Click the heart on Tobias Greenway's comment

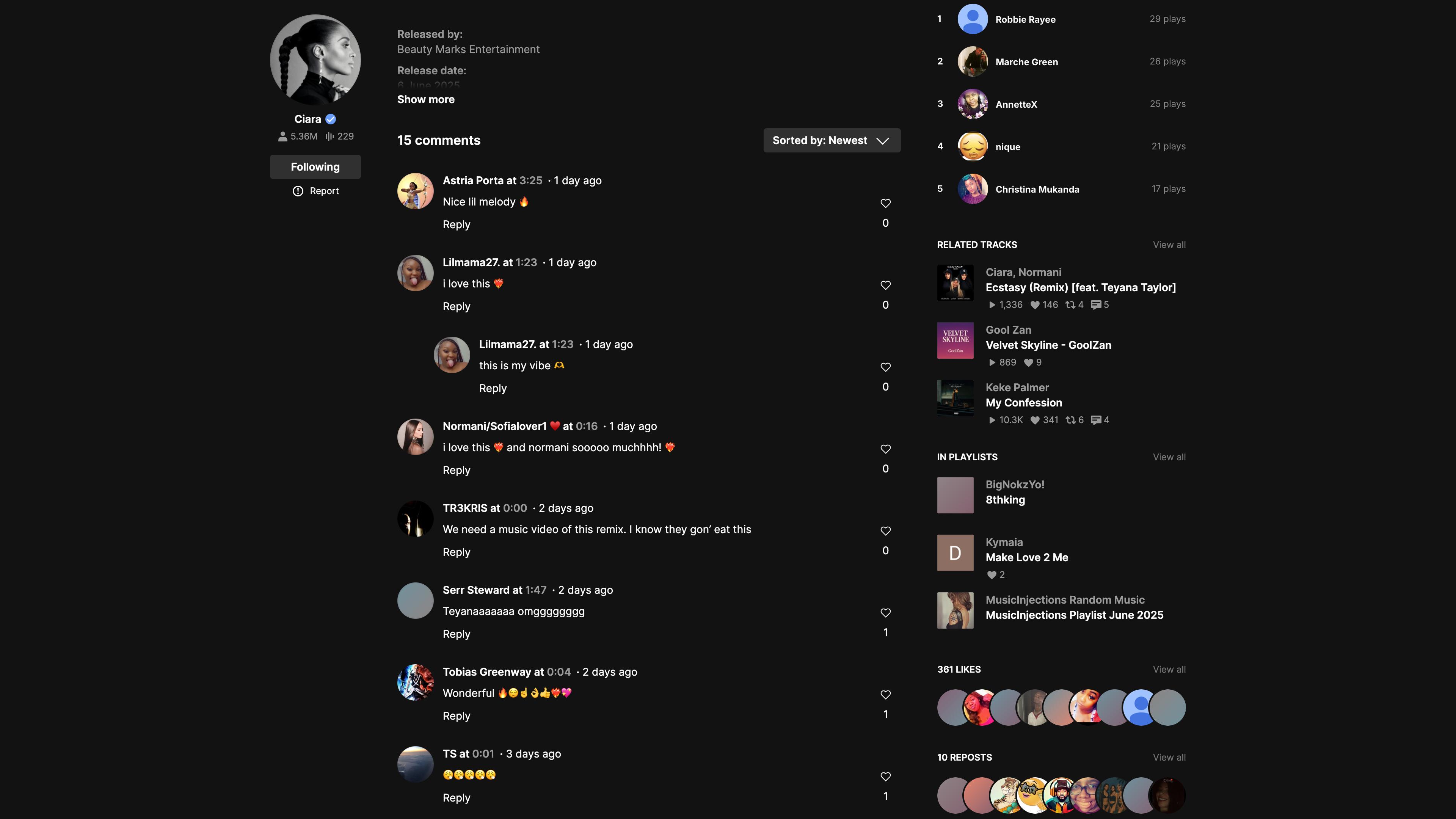point(885,695)
